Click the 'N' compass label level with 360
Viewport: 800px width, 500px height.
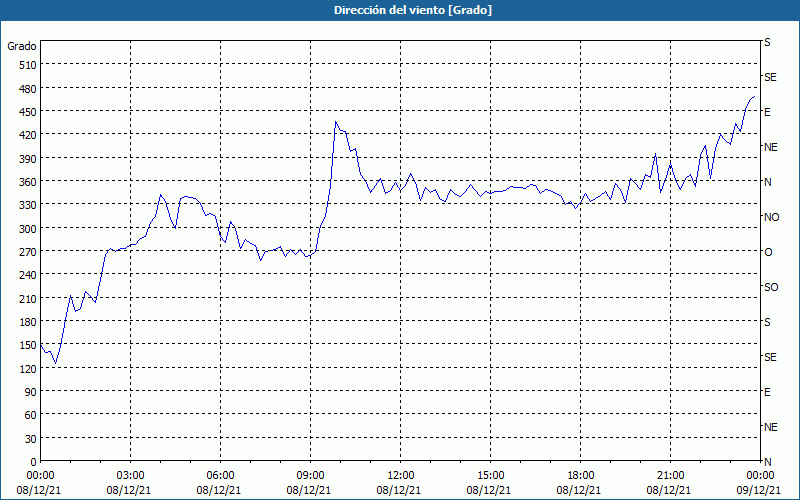click(x=767, y=182)
